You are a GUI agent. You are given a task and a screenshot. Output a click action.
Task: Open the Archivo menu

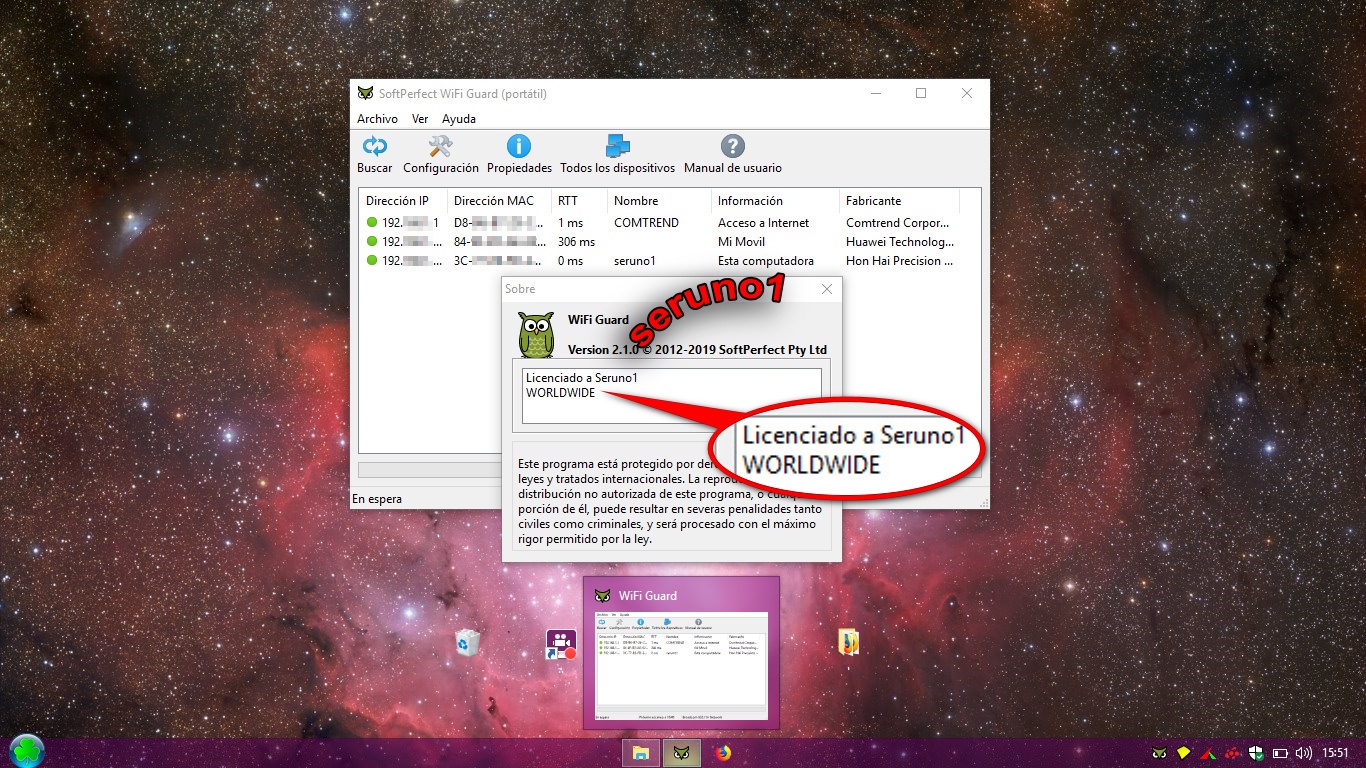(377, 119)
